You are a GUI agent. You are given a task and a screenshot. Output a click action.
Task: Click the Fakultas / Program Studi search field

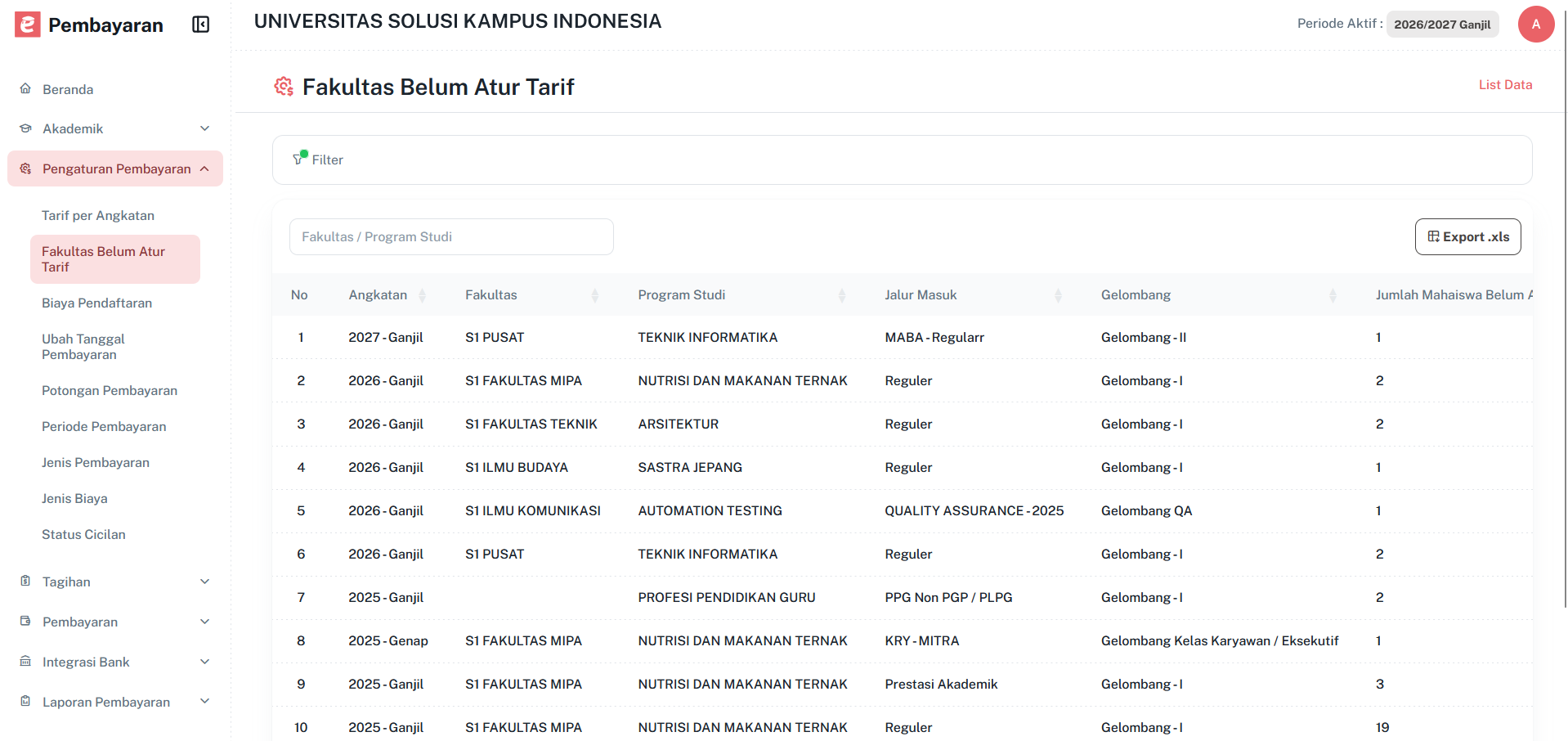tap(451, 236)
